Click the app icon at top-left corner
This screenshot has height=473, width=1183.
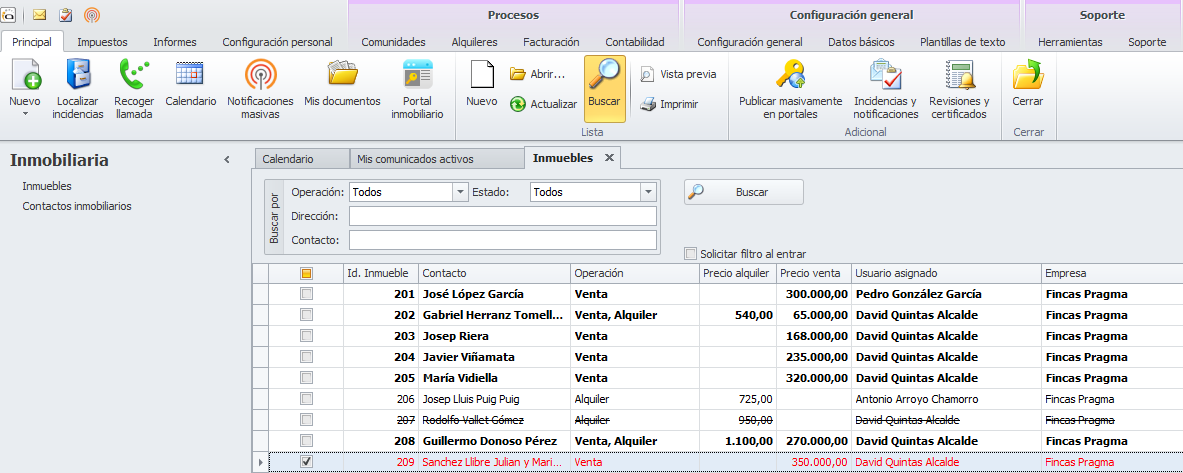coord(10,14)
